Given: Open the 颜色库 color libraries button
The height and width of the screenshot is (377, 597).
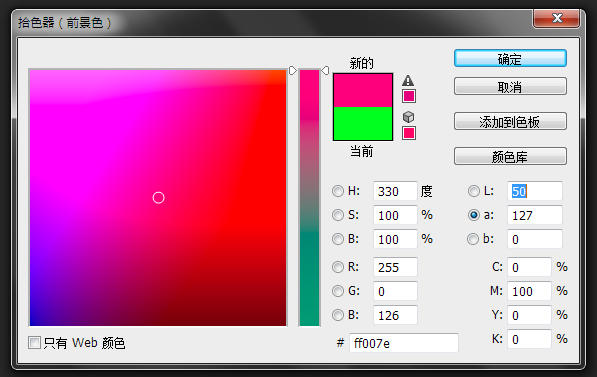Looking at the screenshot, I should point(510,156).
